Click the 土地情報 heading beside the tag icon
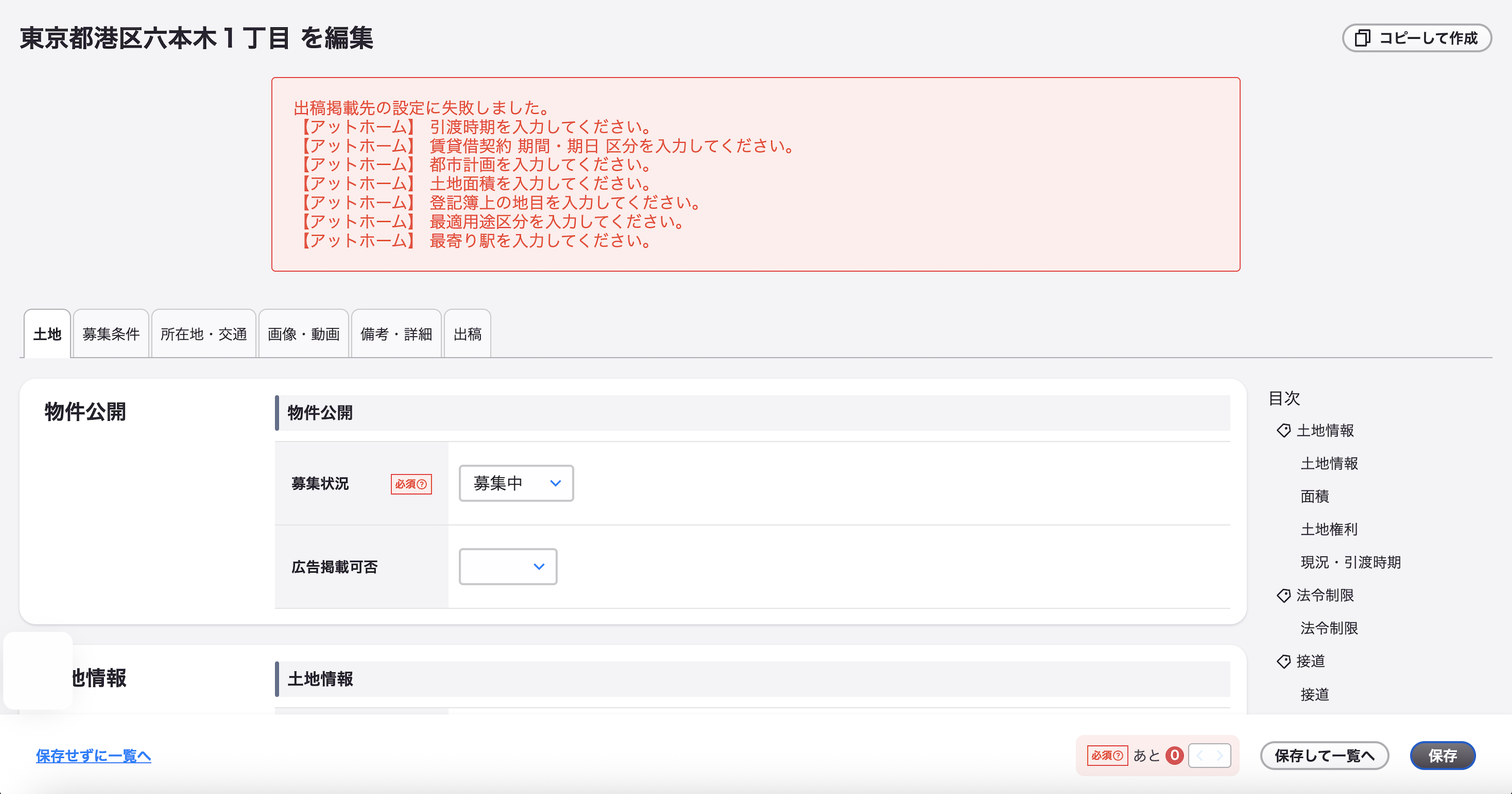1512x794 pixels. click(x=1325, y=430)
